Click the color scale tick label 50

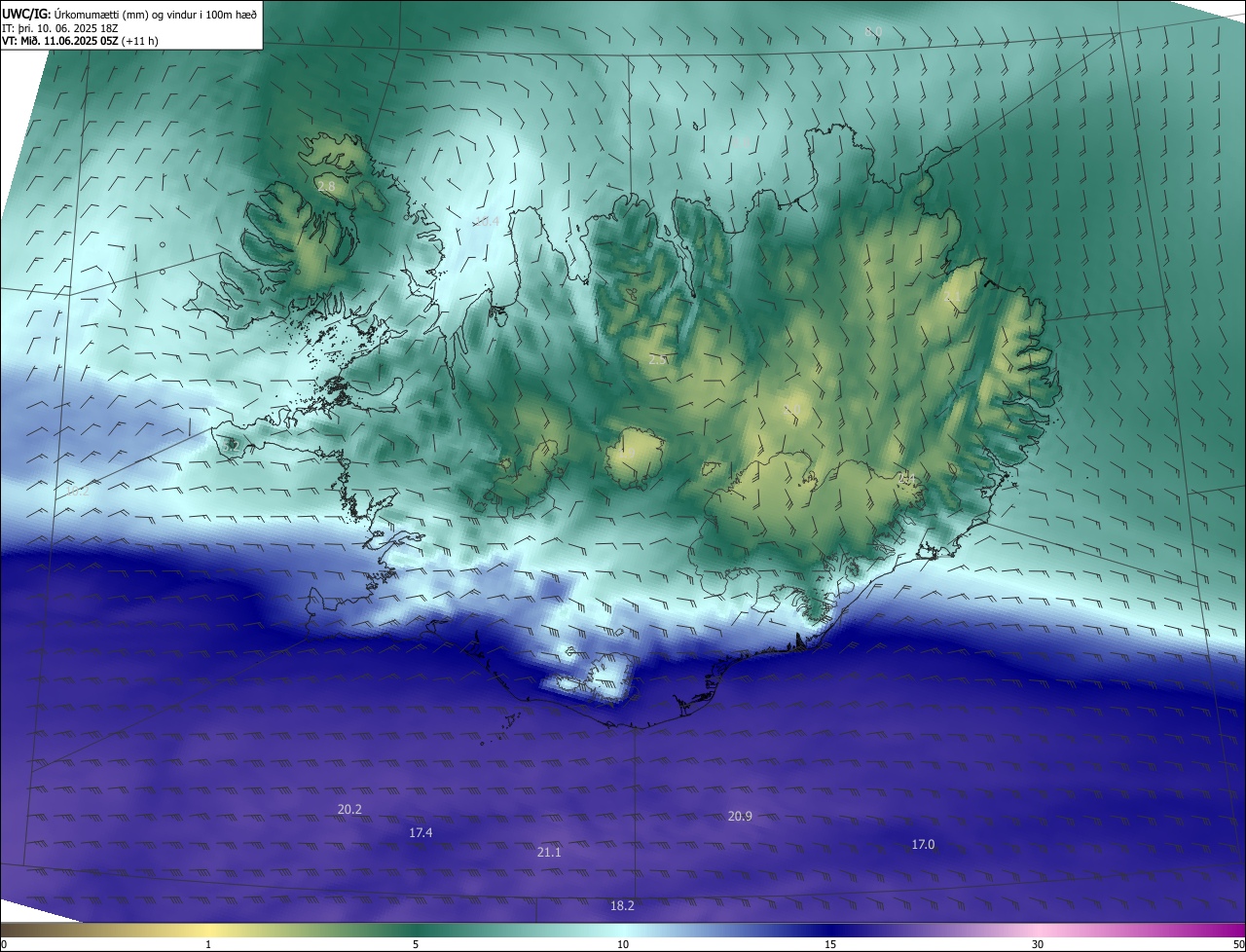click(1238, 944)
